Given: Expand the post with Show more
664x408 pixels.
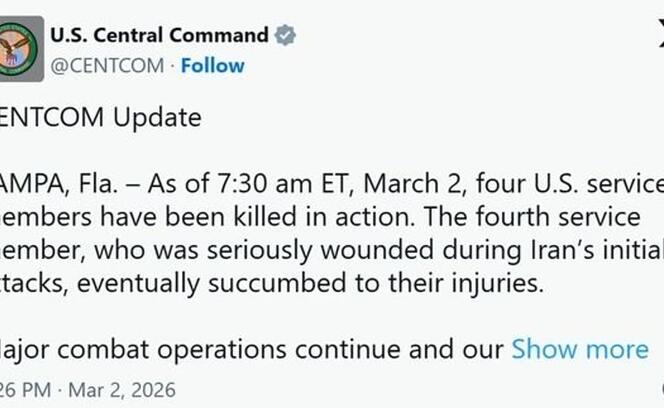Looking at the screenshot, I should pos(580,349).
